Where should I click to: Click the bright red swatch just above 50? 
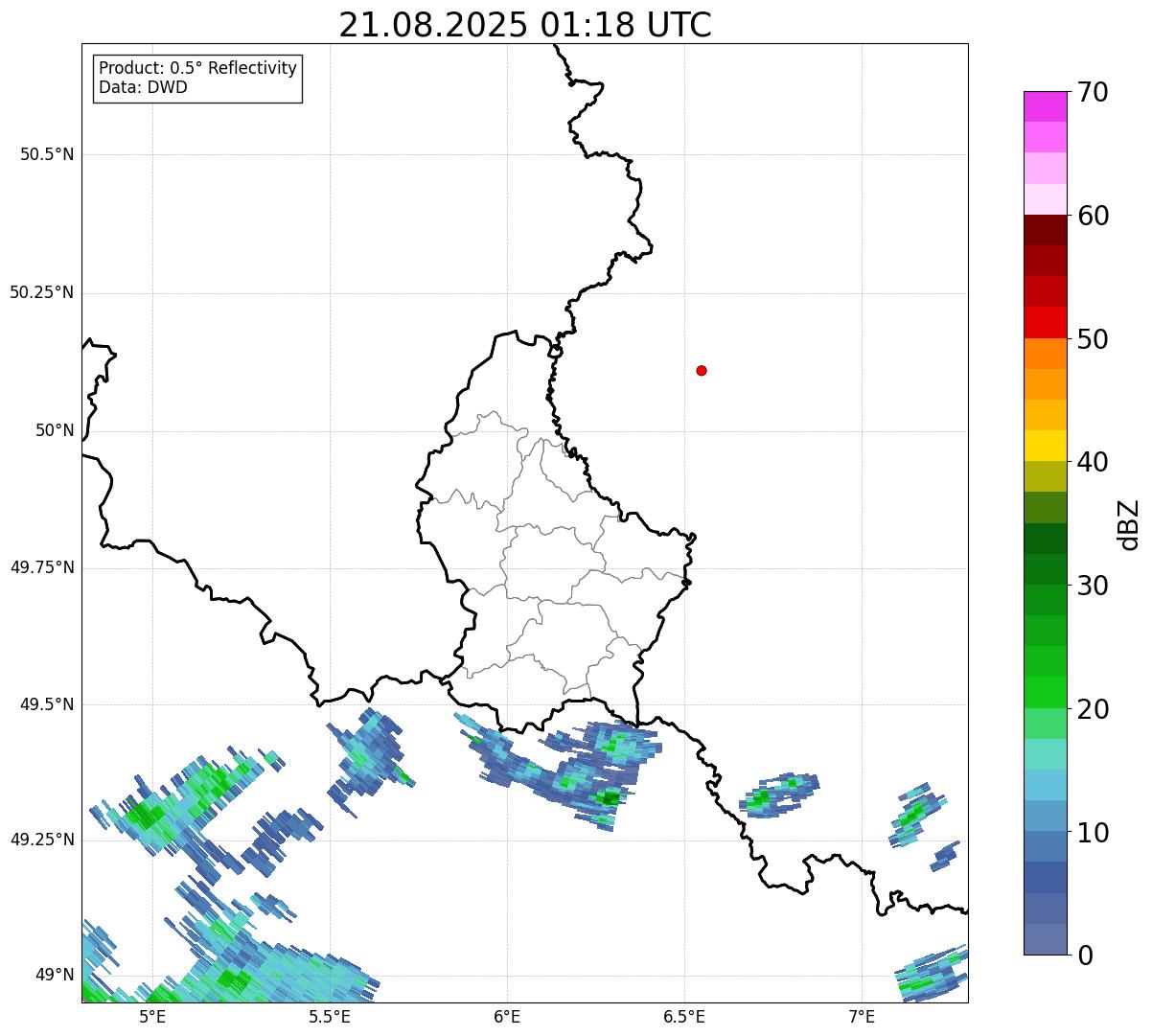pos(1045,322)
